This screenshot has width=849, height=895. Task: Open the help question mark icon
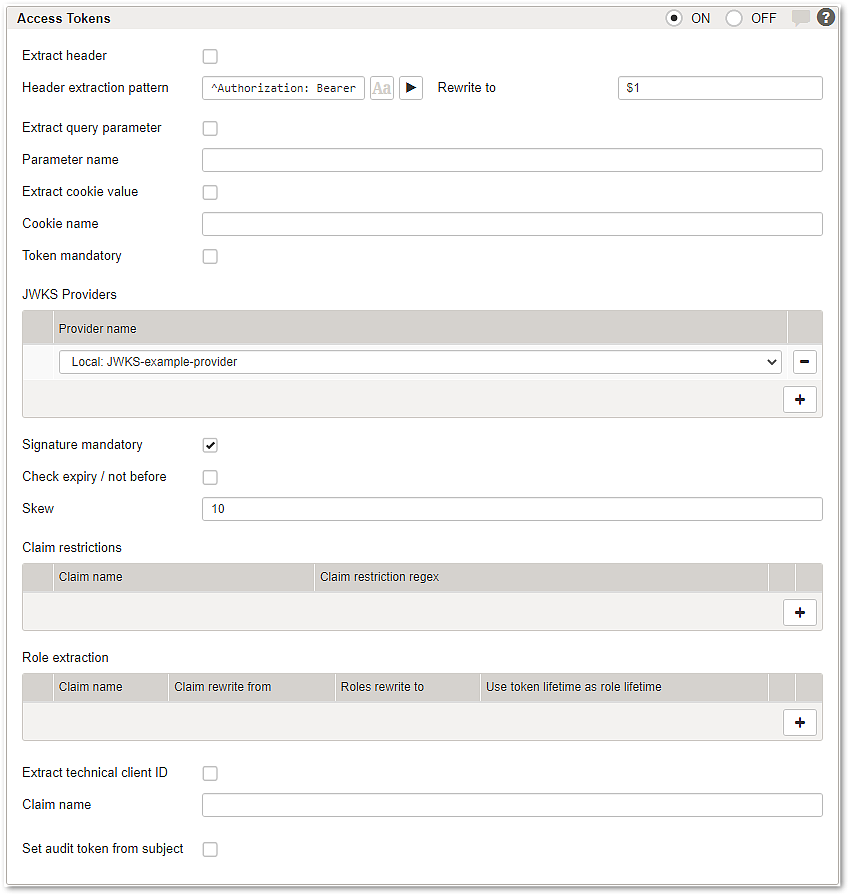tap(826, 18)
